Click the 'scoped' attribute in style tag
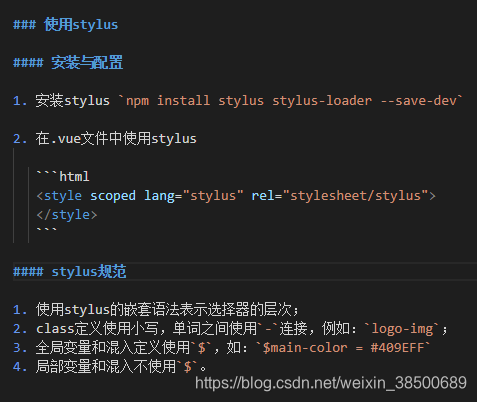The height and width of the screenshot is (402, 477). (113, 196)
